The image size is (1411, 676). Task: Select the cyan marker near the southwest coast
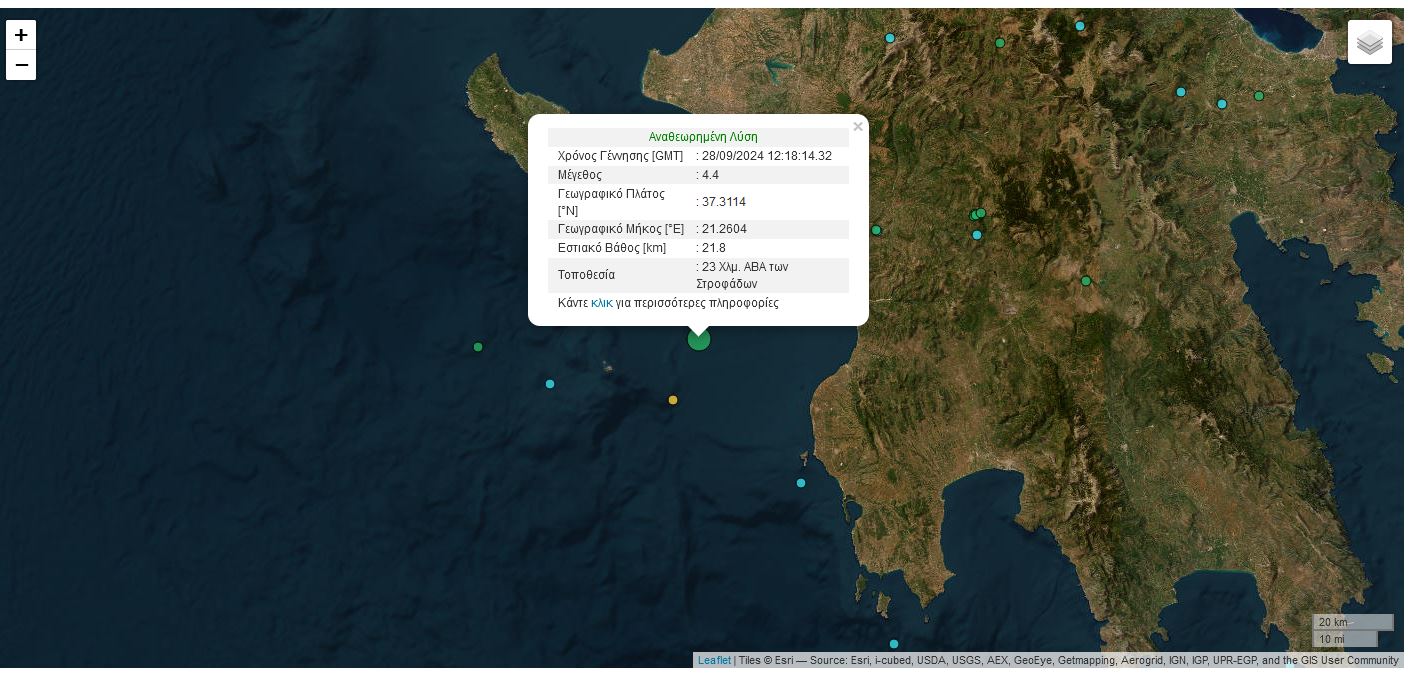pos(801,483)
